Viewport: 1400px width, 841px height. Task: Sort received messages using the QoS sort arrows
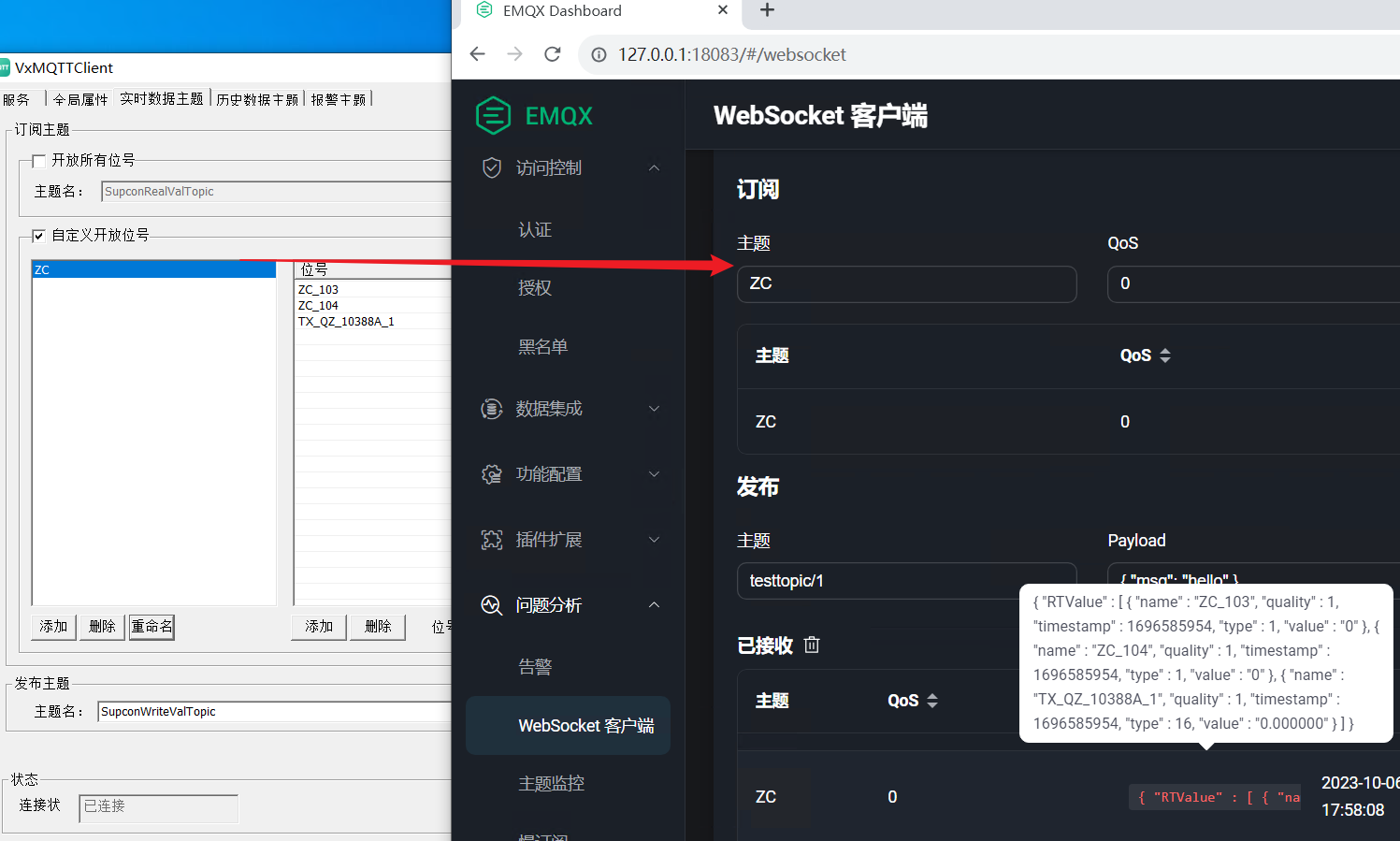[932, 701]
